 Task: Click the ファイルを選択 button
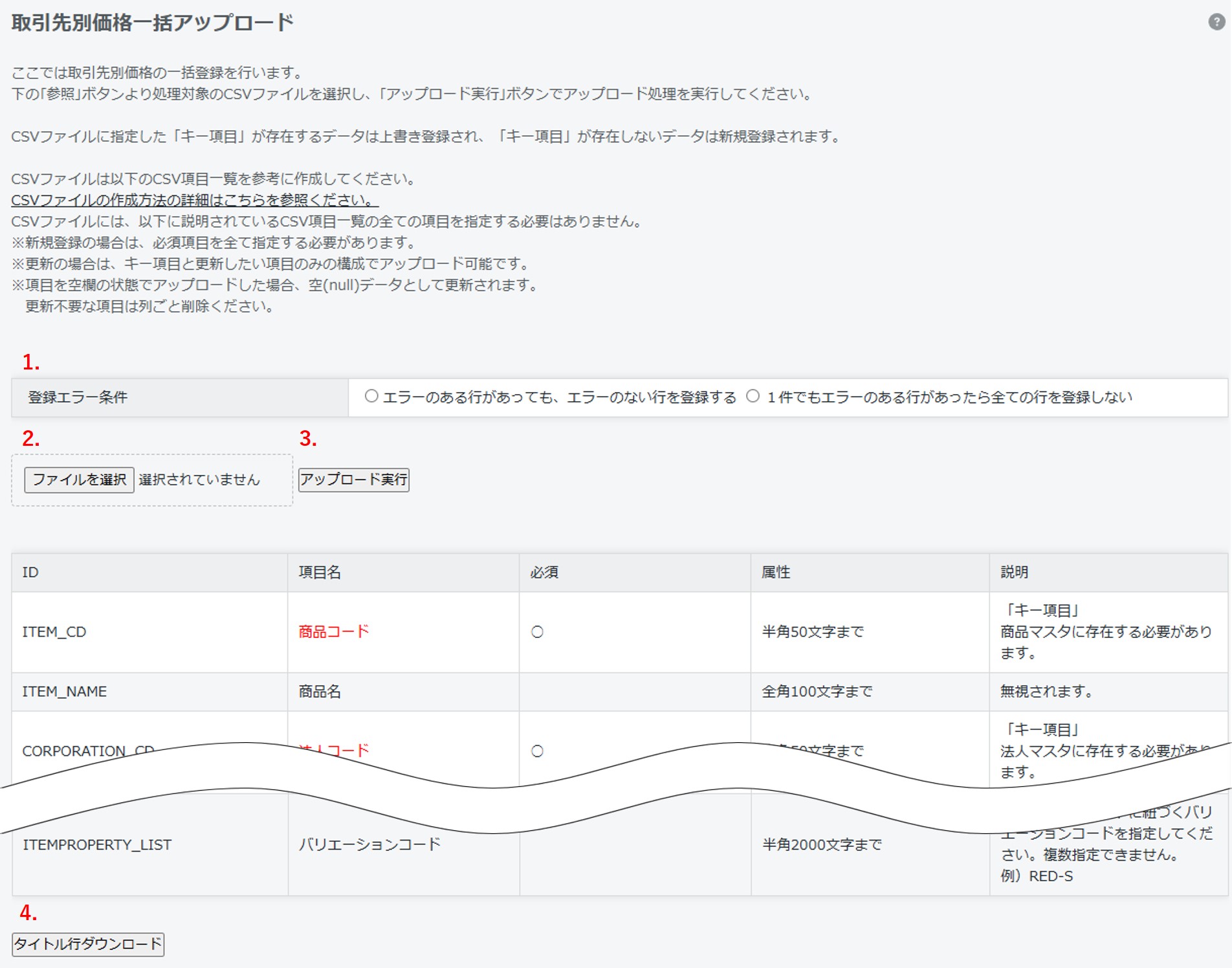(79, 479)
